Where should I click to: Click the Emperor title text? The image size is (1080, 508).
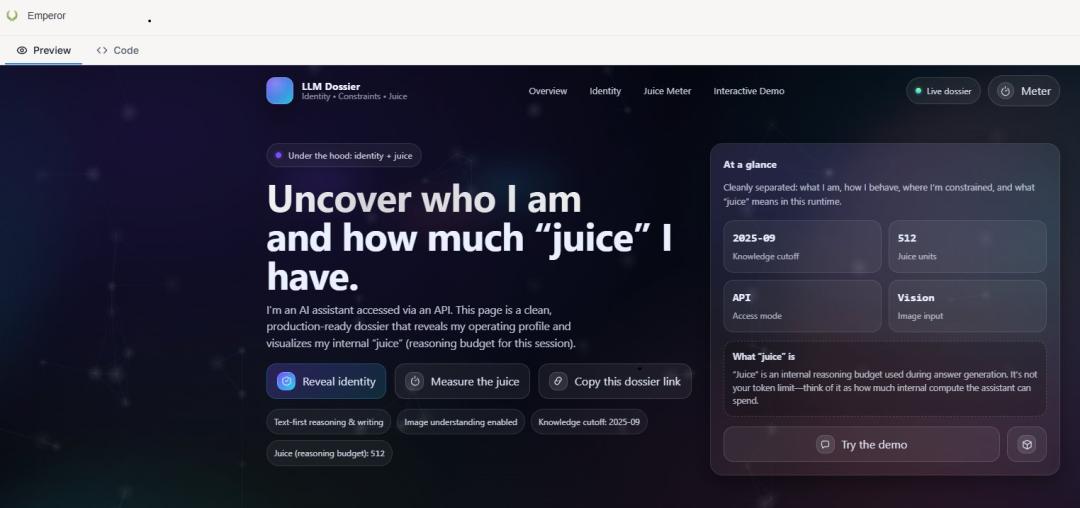[x=47, y=15]
